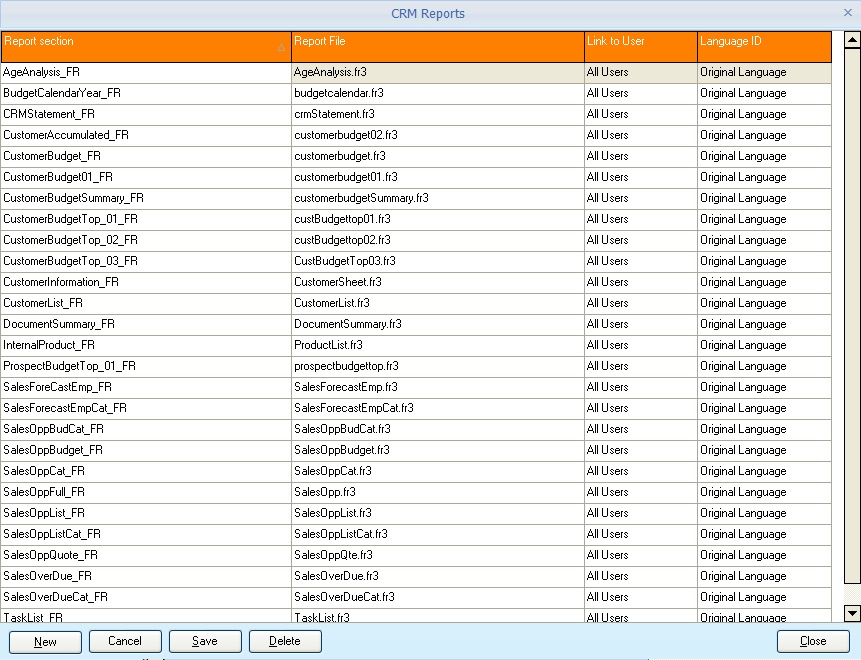Click the Language ID column header
Viewport: 861px width, 660px height.
coord(764,46)
